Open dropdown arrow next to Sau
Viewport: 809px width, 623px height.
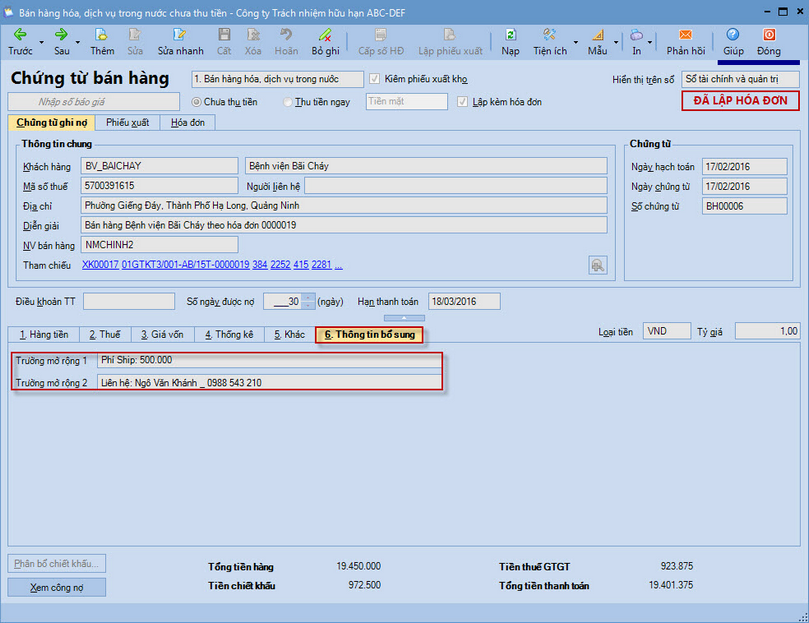click(x=78, y=42)
